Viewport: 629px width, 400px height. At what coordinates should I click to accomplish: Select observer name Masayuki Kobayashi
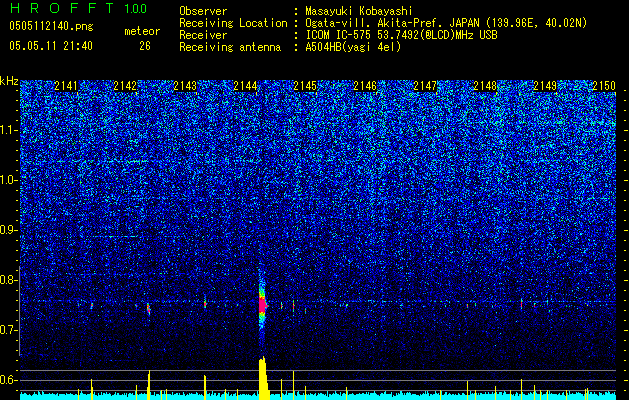(x=359, y=11)
